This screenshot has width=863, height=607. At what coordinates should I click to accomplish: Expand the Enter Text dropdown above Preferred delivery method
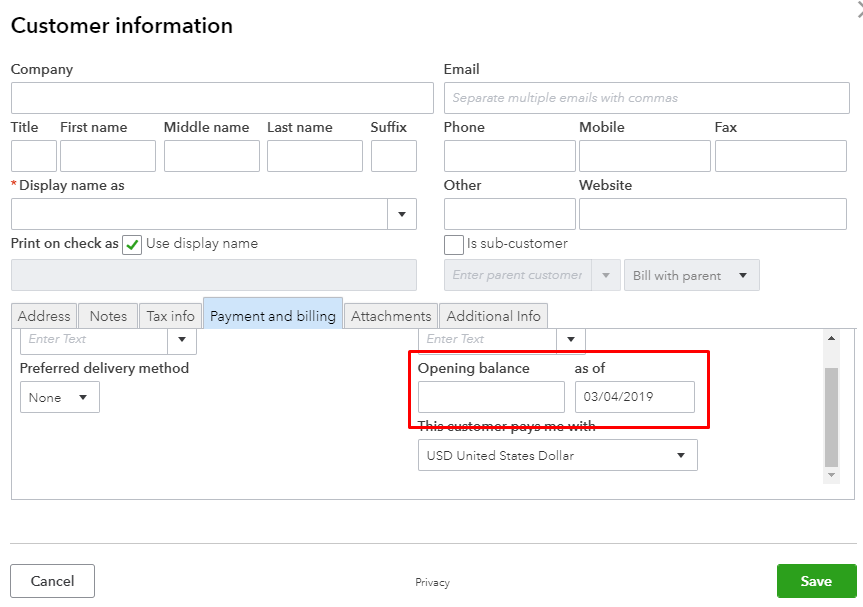pyautogui.click(x=182, y=340)
